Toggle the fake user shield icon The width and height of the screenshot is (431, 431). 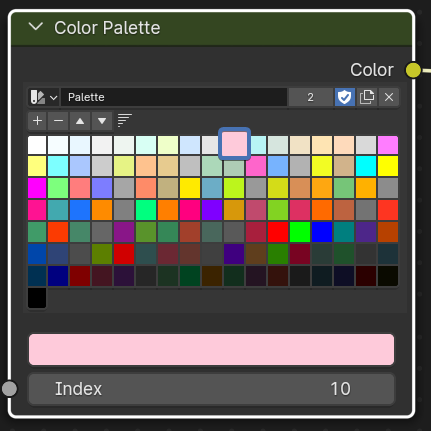(x=345, y=97)
